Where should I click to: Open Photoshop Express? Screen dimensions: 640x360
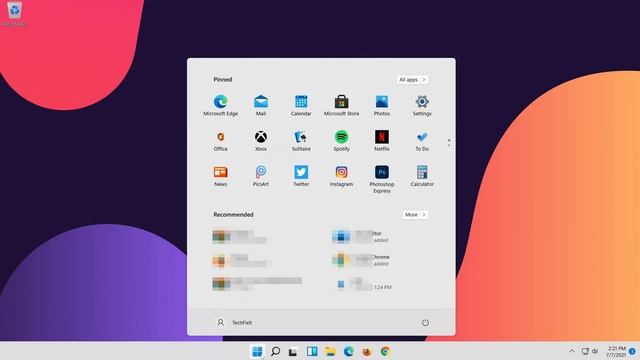click(382, 179)
